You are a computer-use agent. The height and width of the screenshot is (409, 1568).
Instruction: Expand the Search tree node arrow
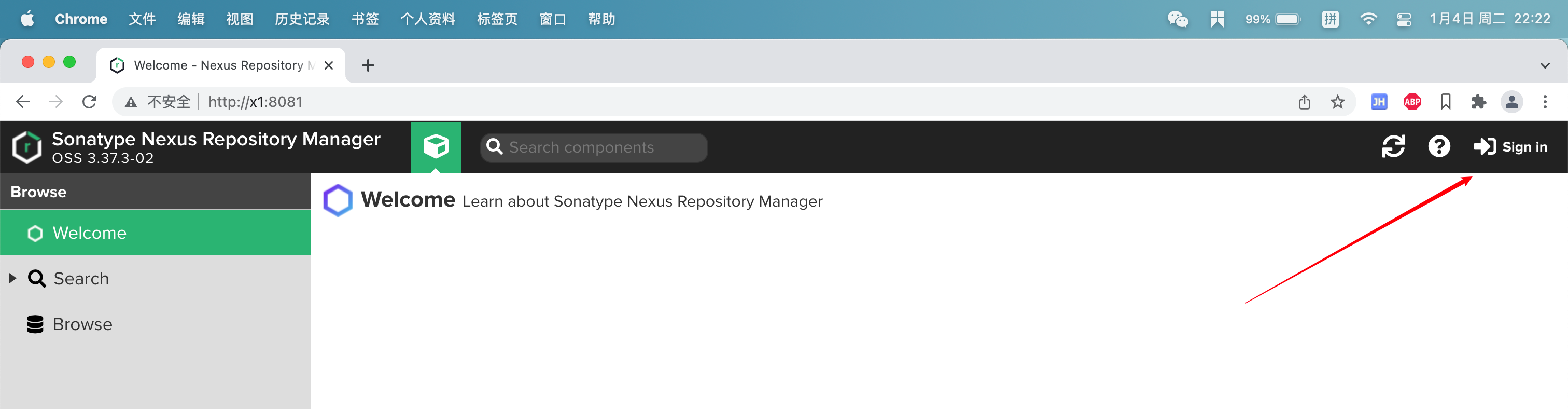point(12,279)
